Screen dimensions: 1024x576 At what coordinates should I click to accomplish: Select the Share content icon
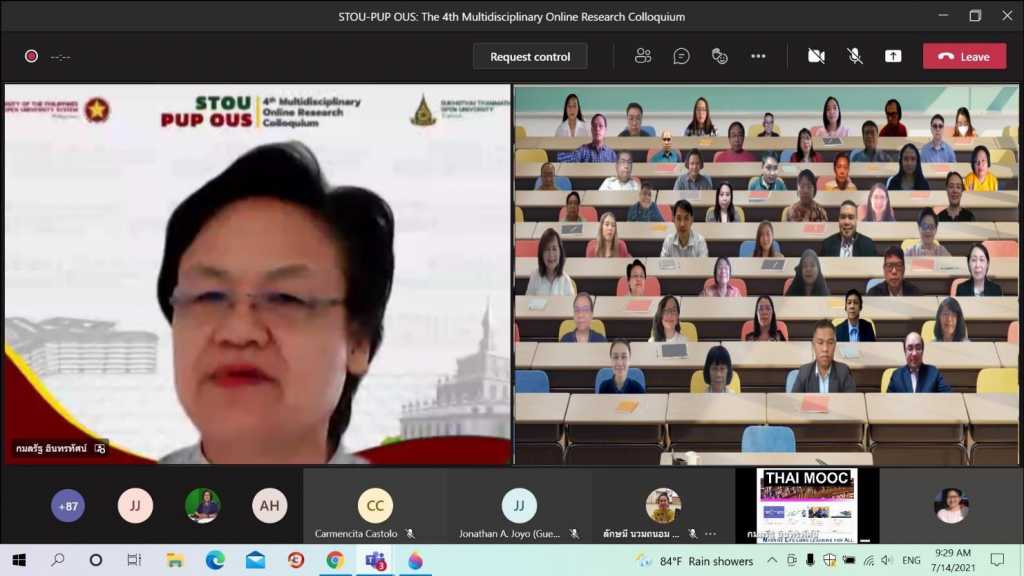pos(893,56)
